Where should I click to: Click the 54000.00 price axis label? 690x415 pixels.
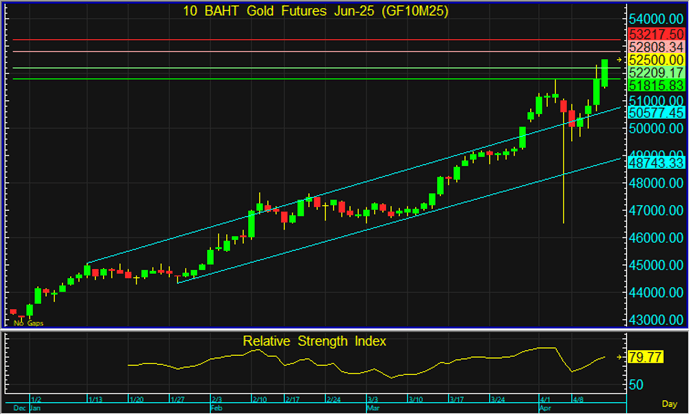click(x=657, y=20)
